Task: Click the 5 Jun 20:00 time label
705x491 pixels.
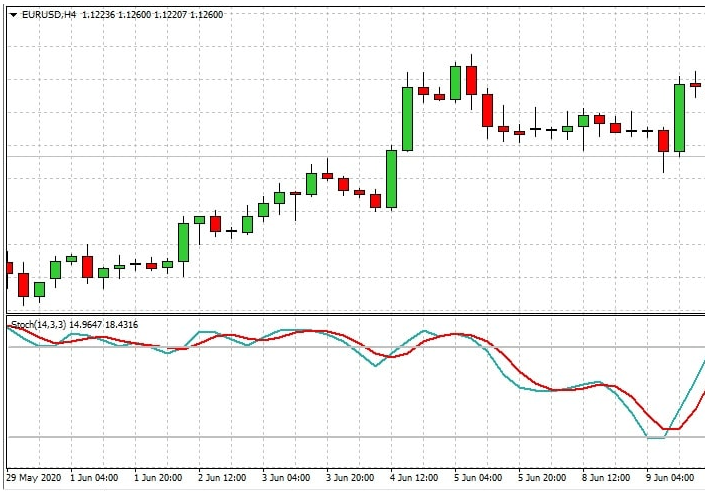Action: [x=544, y=478]
